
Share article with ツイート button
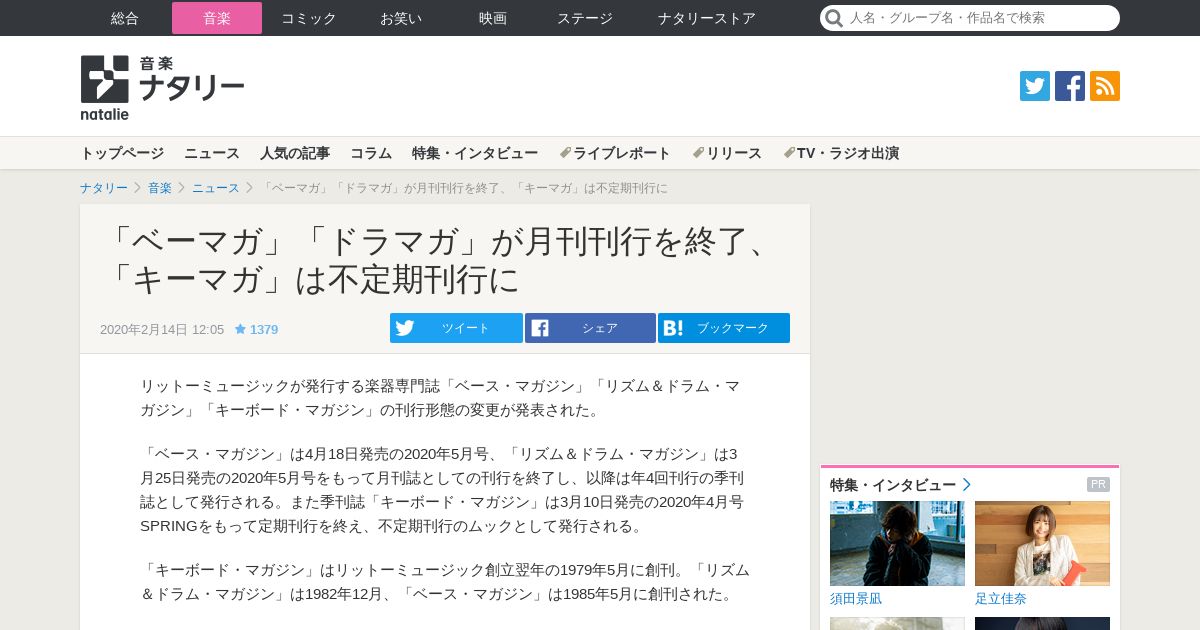pos(456,328)
